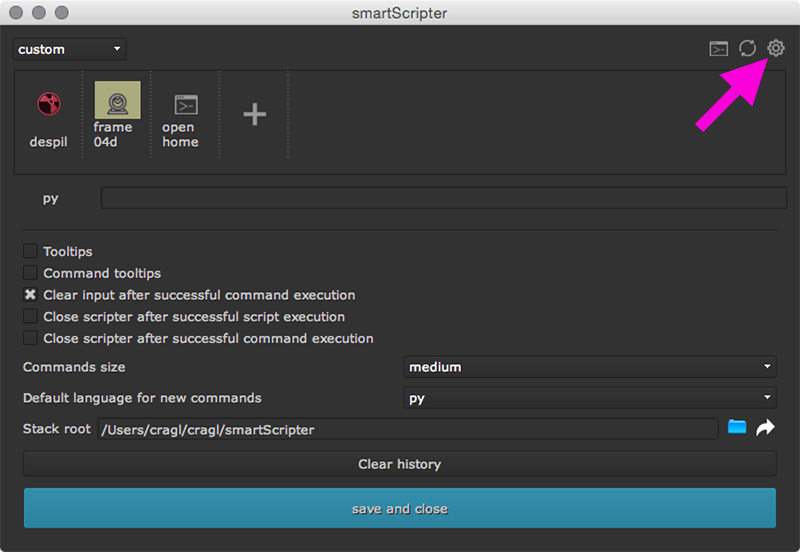Viewport: 800px width, 552px height.
Task: Select the frame 04d command icon
Action: pyautogui.click(x=117, y=100)
